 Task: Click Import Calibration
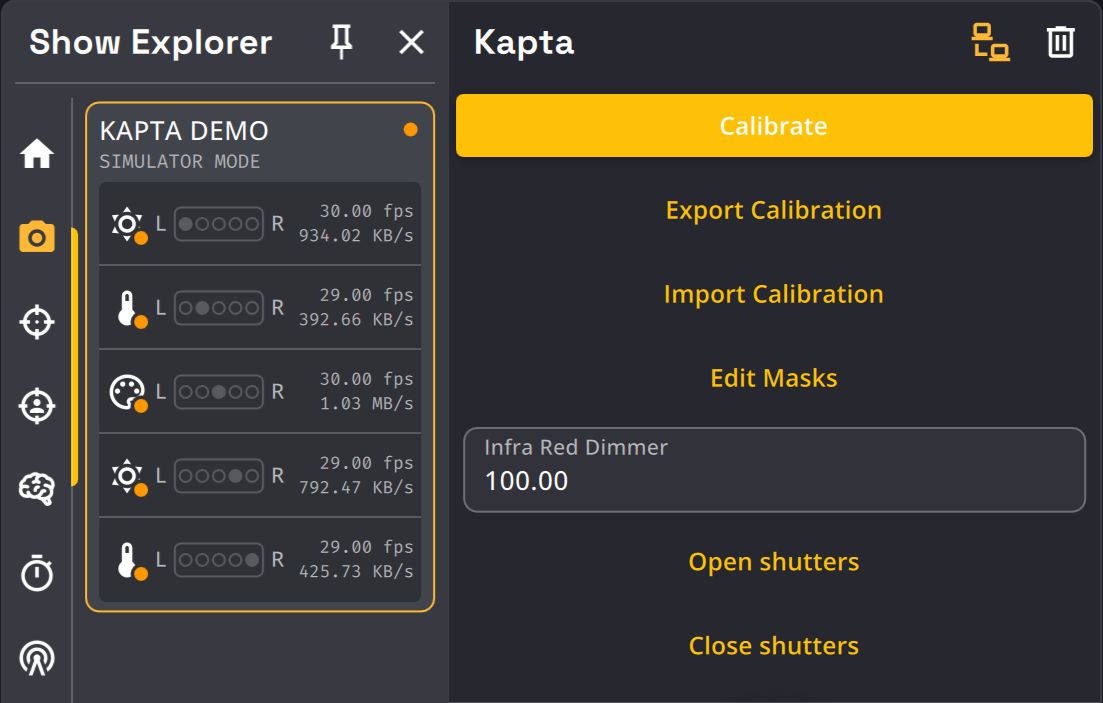tap(773, 294)
